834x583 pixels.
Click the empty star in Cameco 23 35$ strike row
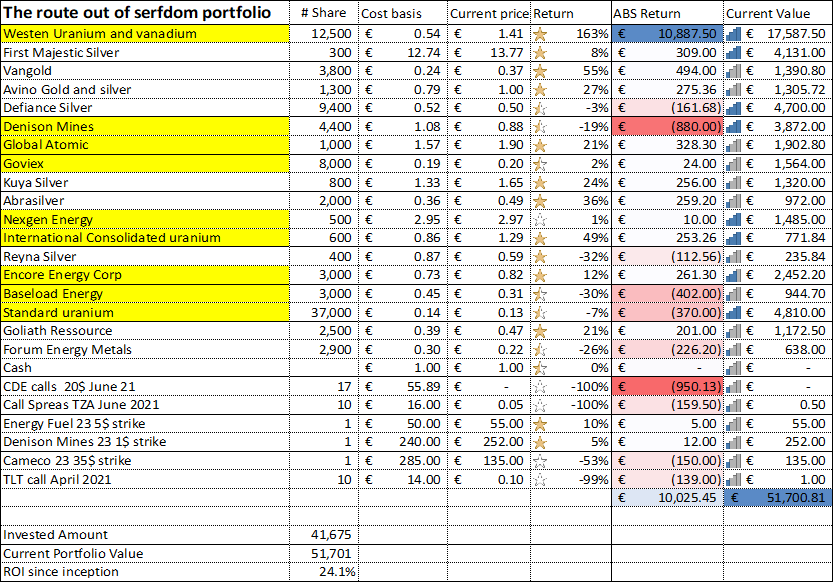[540, 461]
